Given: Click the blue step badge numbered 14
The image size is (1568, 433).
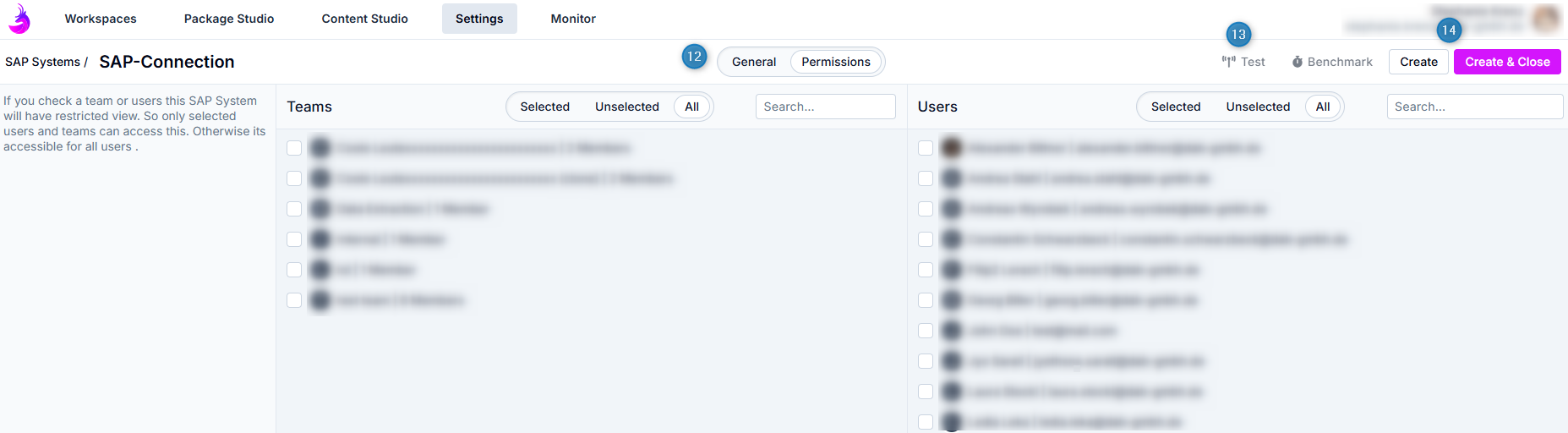Looking at the screenshot, I should tap(1449, 30).
